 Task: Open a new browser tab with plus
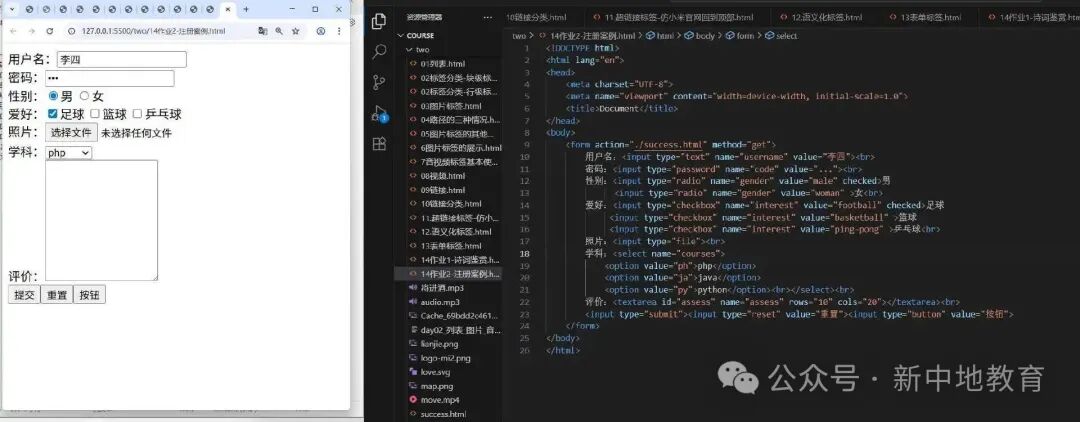click(x=246, y=10)
